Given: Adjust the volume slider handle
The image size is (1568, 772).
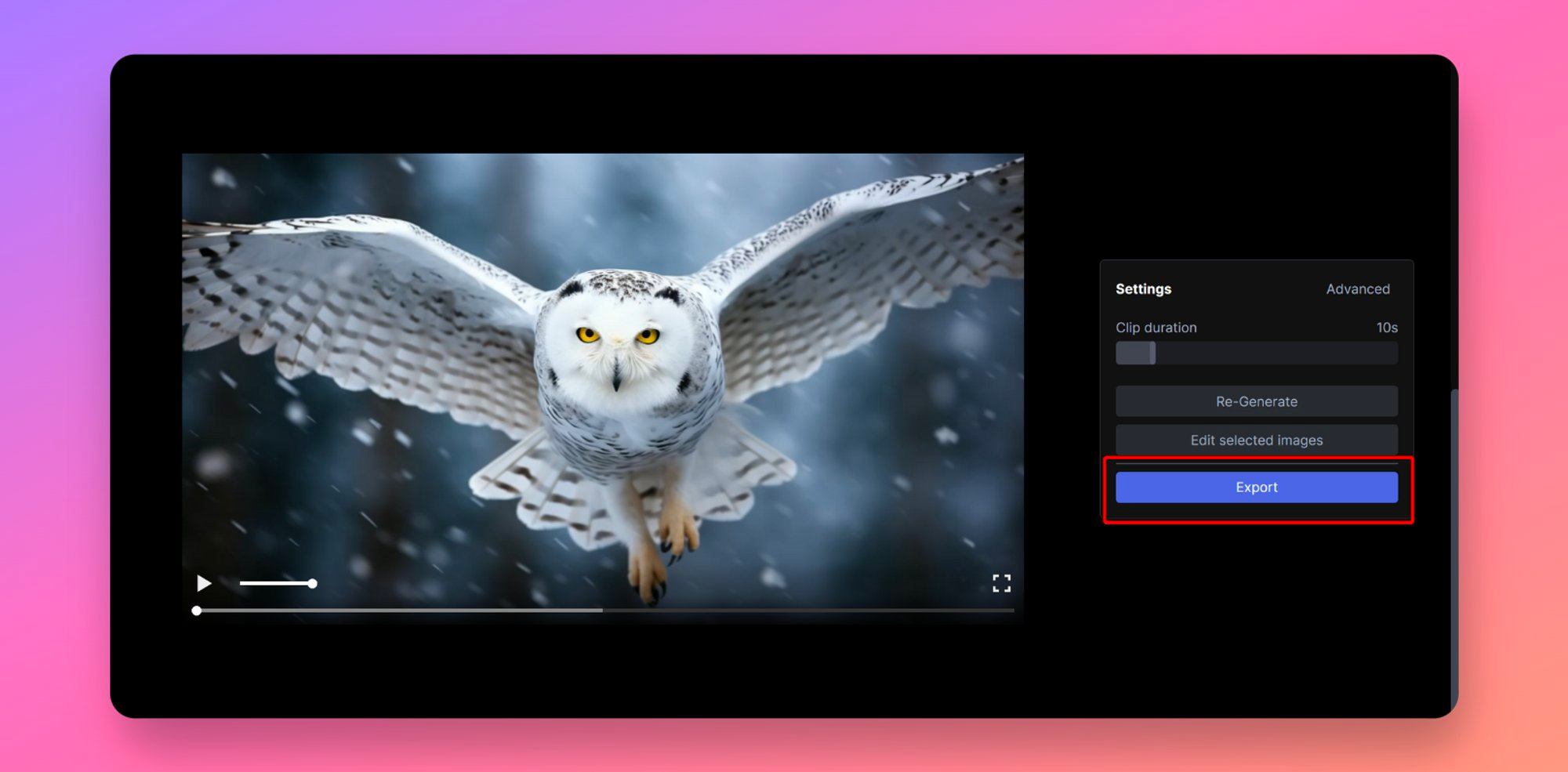Looking at the screenshot, I should tap(312, 583).
